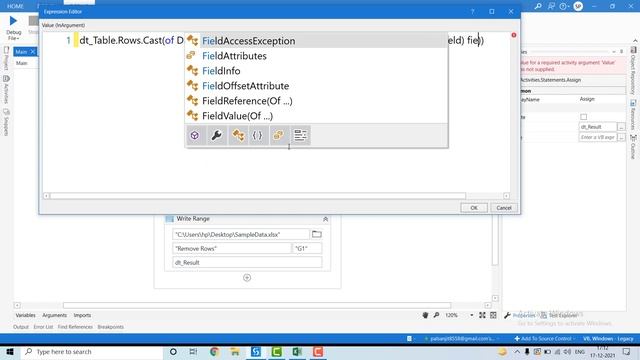Image resolution: width=640 pixels, height=360 pixels.
Task: Click the editor scrollbar left arrow
Action: (x=47, y=196)
